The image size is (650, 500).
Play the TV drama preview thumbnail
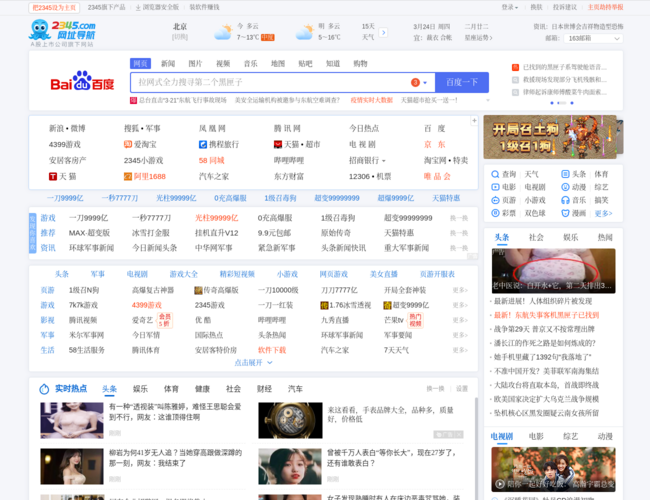(x=553, y=469)
